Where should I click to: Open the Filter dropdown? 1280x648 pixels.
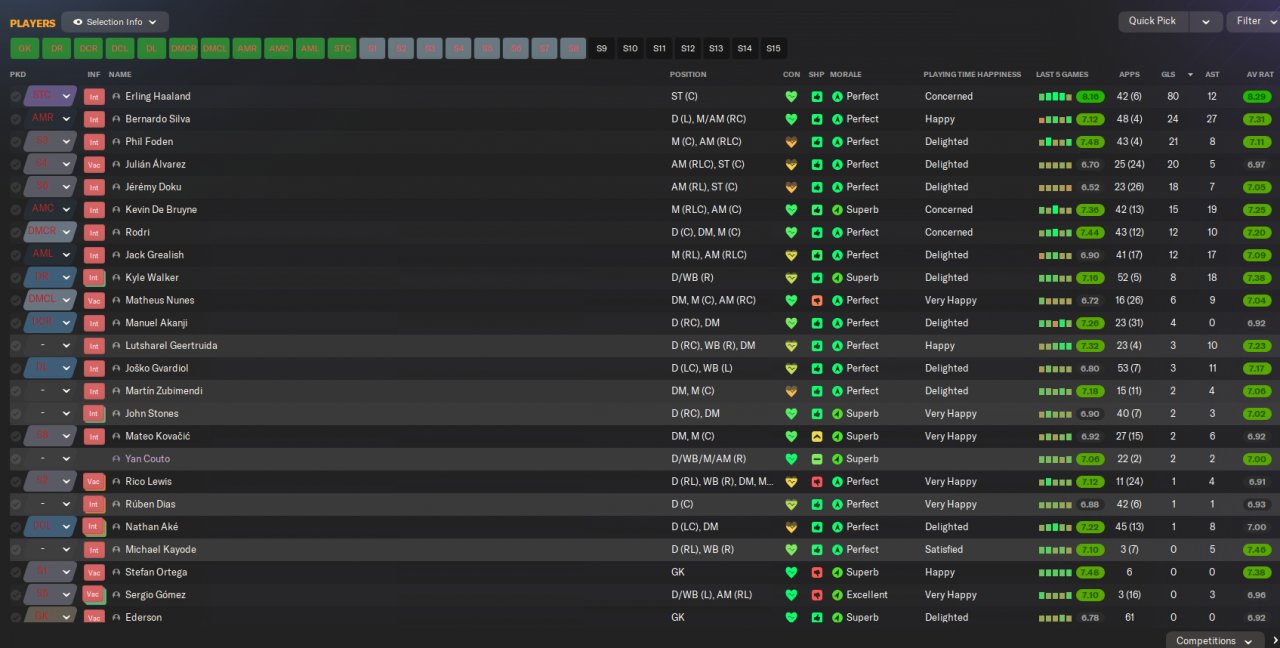click(1254, 21)
